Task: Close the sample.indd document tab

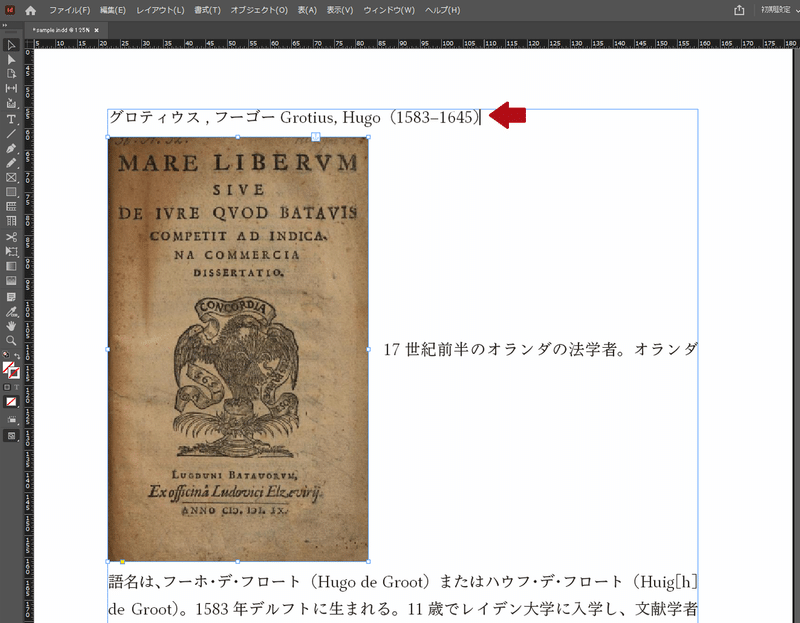Action: pyautogui.click(x=96, y=31)
